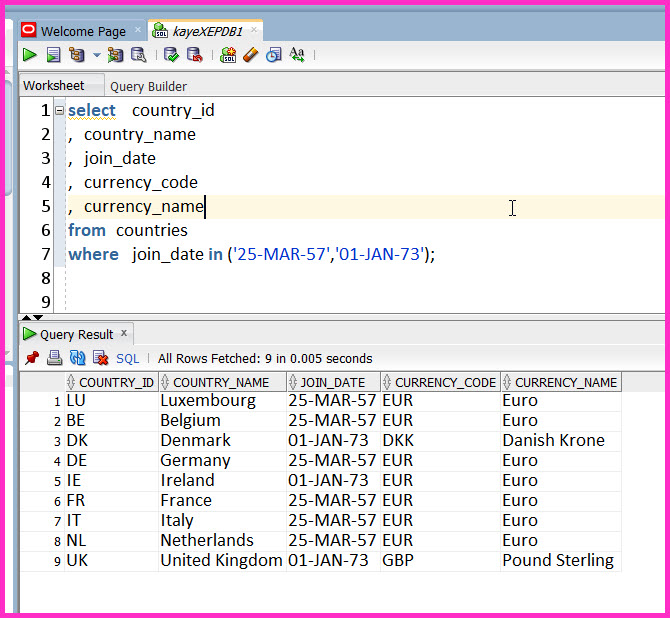Close the Welcome Page tab
The height and width of the screenshot is (618, 670).
coord(138,29)
